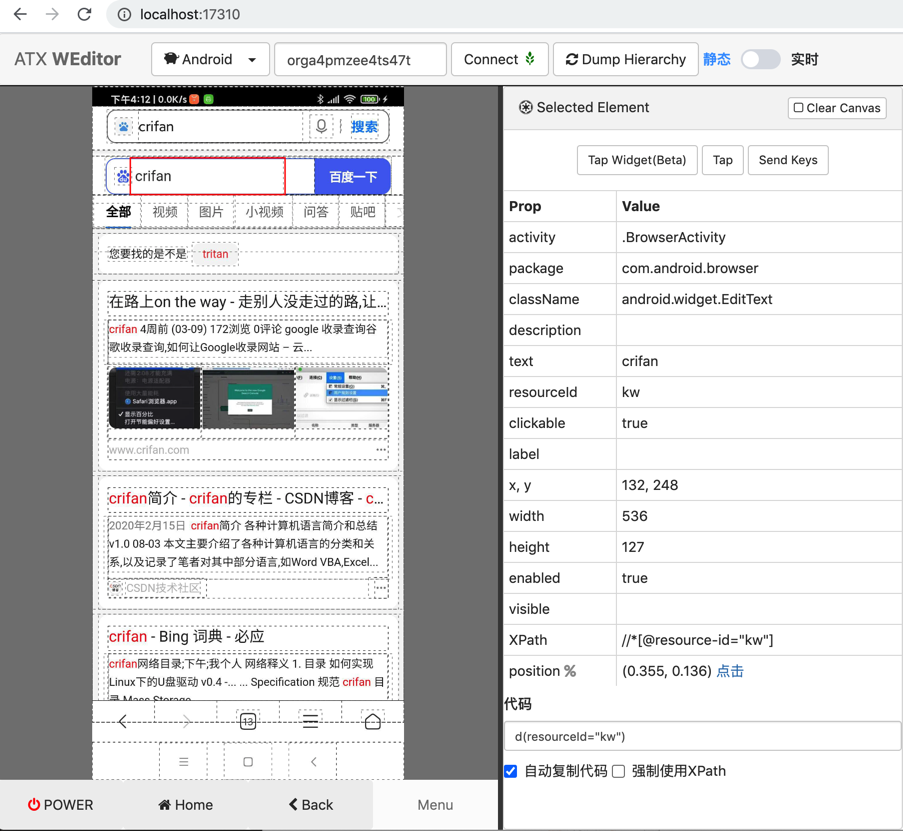The height and width of the screenshot is (831, 903).
Task: Click the localhost:17310 address bar
Action: click(x=190, y=14)
